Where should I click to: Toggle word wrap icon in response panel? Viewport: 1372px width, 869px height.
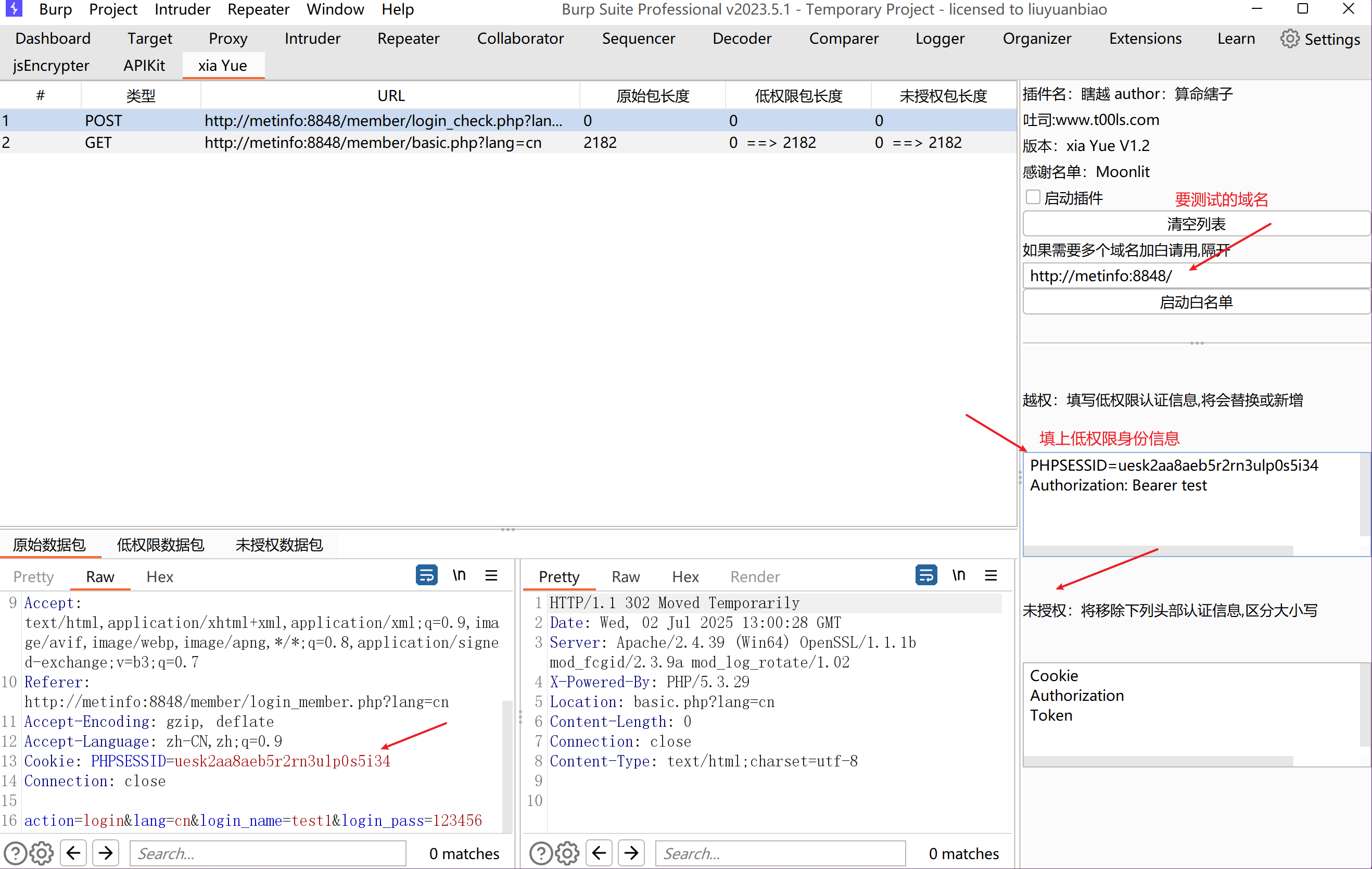click(x=926, y=575)
